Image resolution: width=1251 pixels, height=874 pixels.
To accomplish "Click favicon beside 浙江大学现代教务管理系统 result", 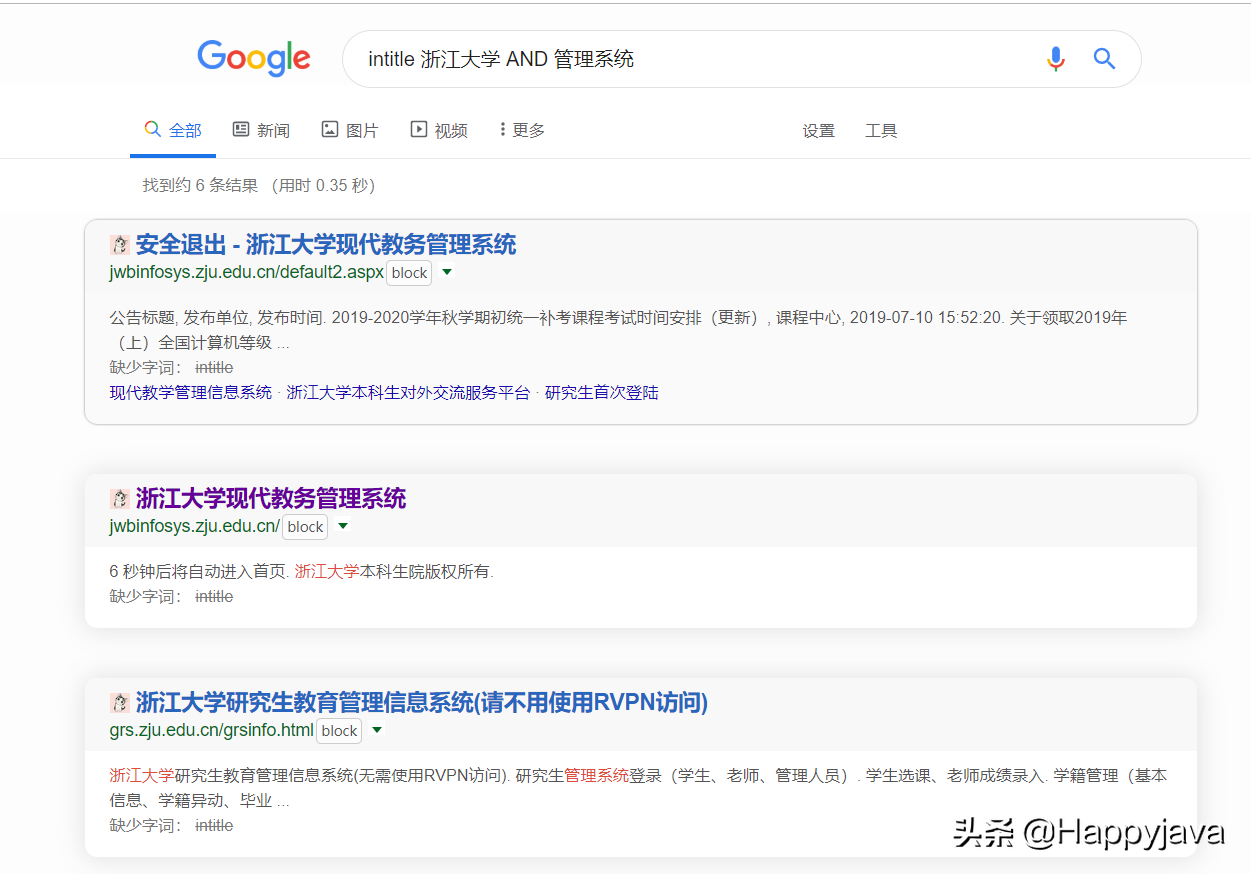I will (x=120, y=499).
